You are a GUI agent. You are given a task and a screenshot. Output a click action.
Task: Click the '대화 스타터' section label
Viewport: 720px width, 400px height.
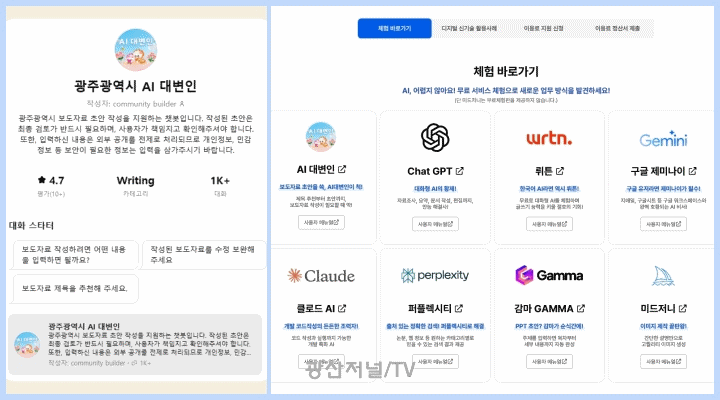pos(31,225)
